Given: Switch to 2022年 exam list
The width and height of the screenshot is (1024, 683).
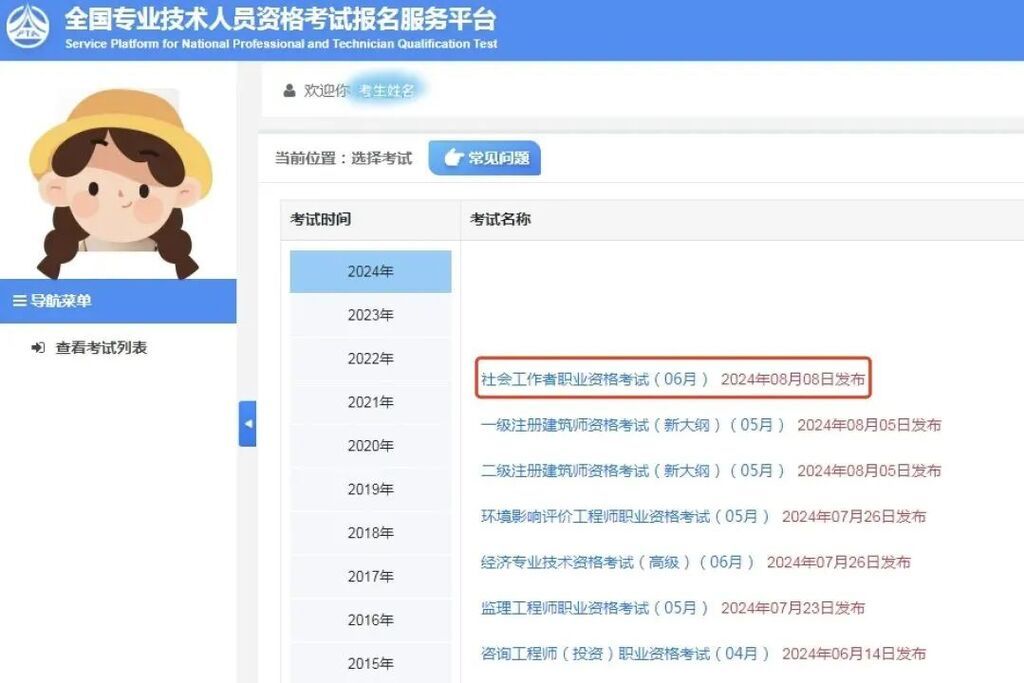Looking at the screenshot, I should (370, 359).
